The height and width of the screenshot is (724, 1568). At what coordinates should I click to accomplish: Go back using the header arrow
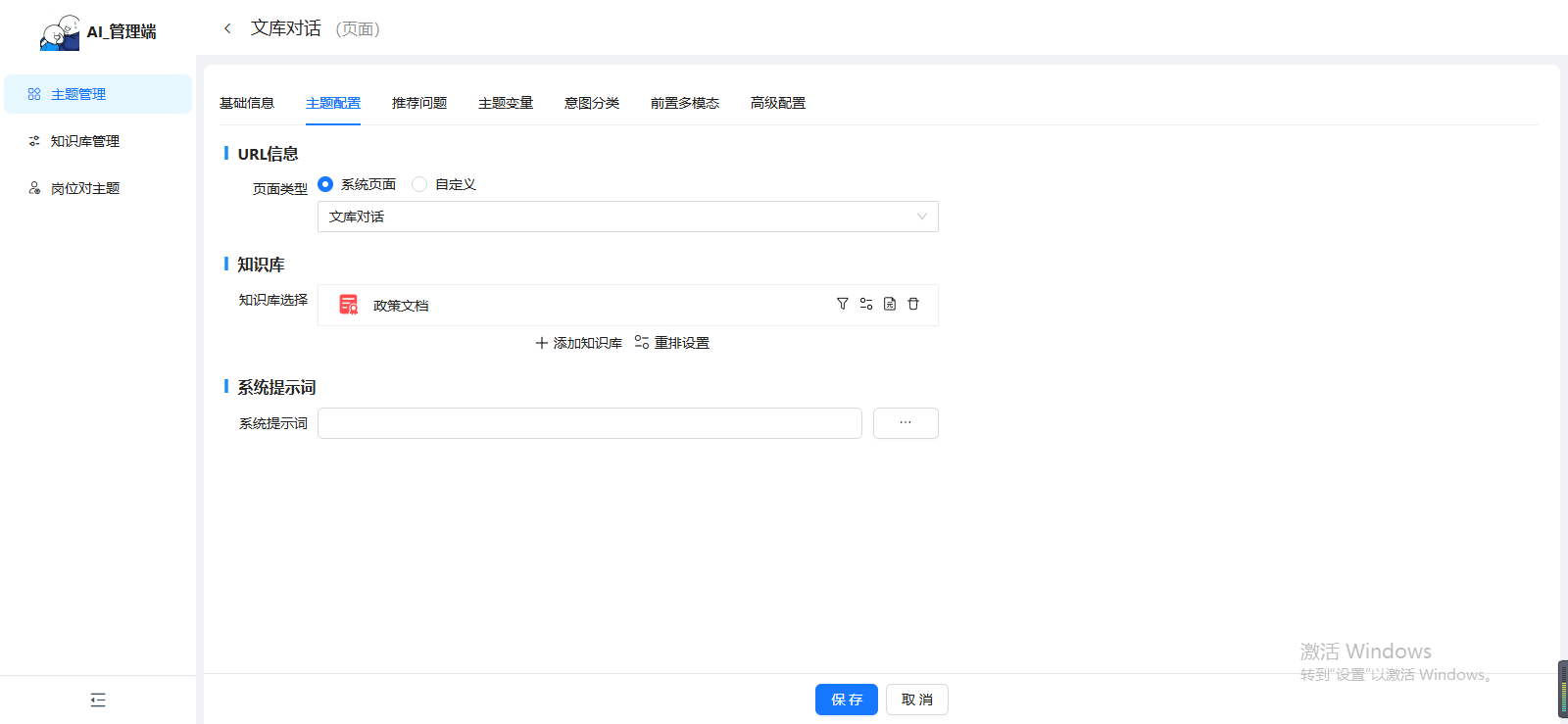point(227,28)
